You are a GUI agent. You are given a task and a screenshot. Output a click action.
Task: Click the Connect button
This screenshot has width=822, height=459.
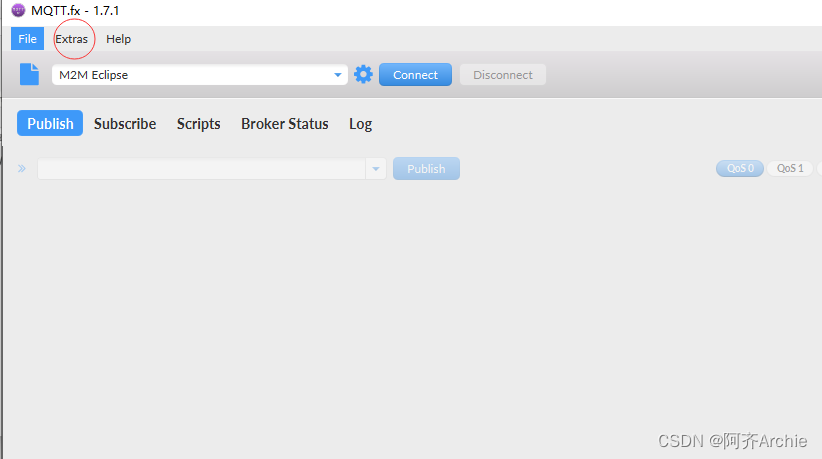coord(415,75)
